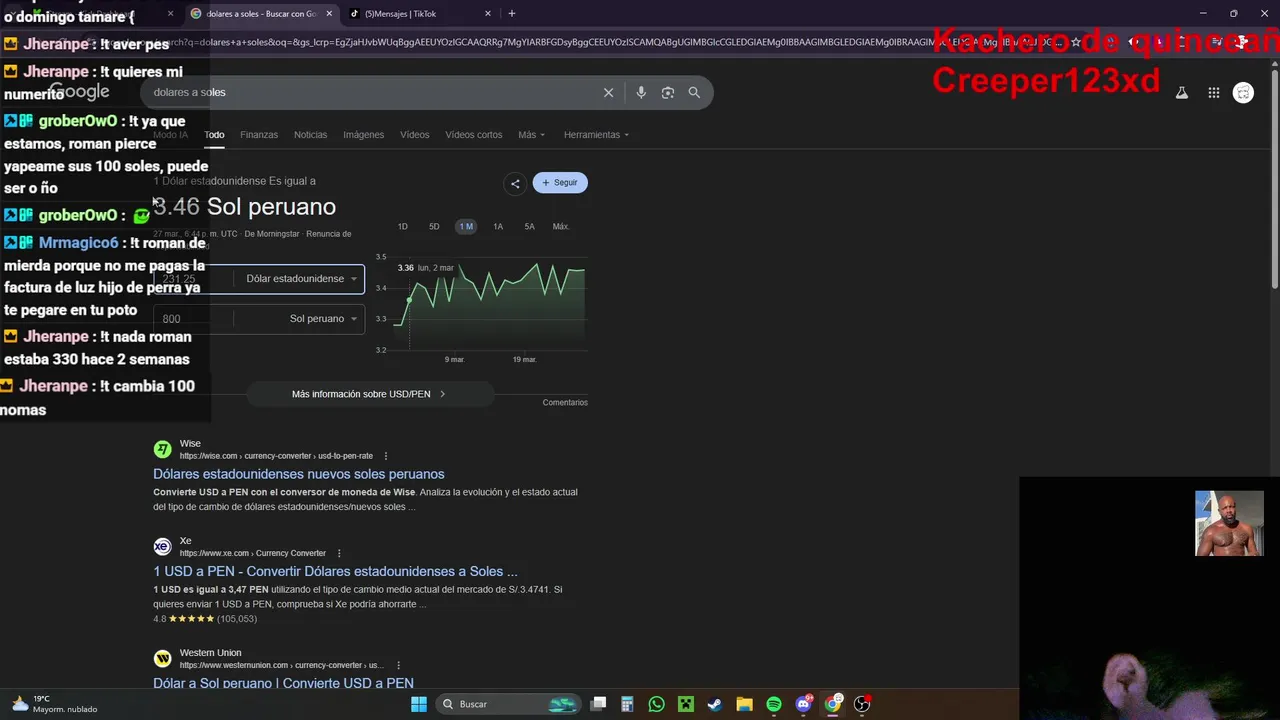
Task: Open a new Chrome tab
Action: [x=512, y=13]
